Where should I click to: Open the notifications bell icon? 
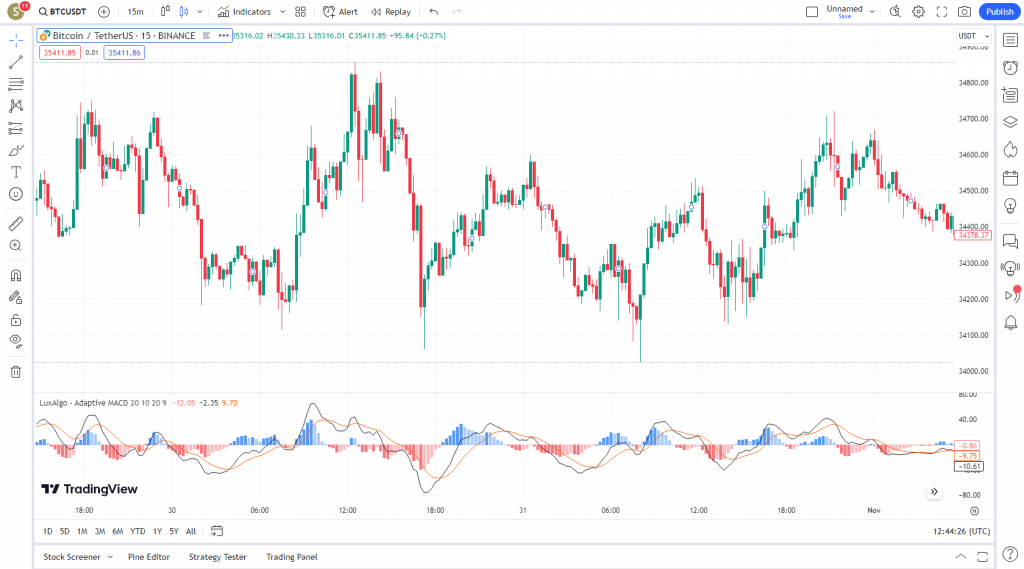click(x=1010, y=322)
